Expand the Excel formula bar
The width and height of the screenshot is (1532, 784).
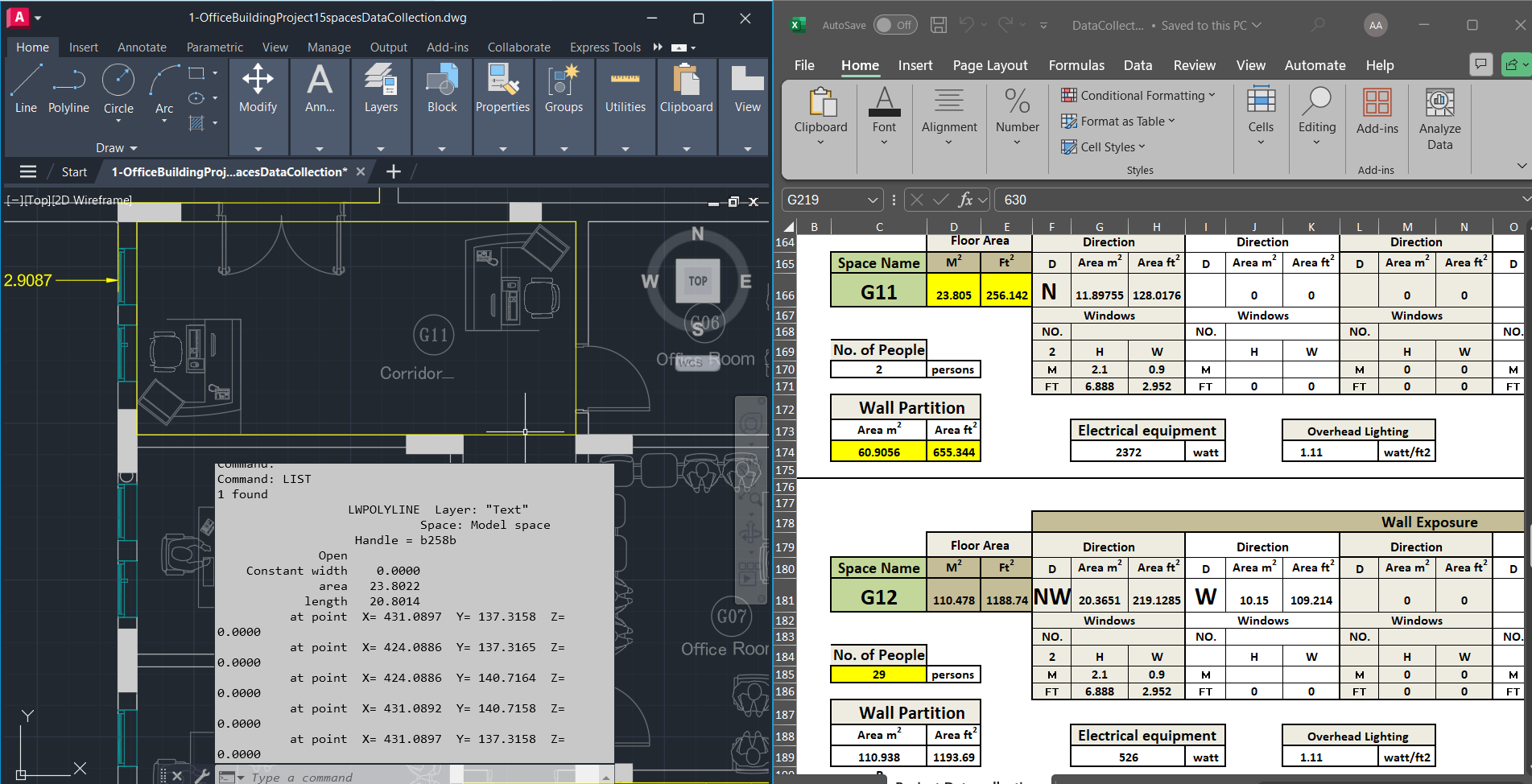click(x=1526, y=199)
